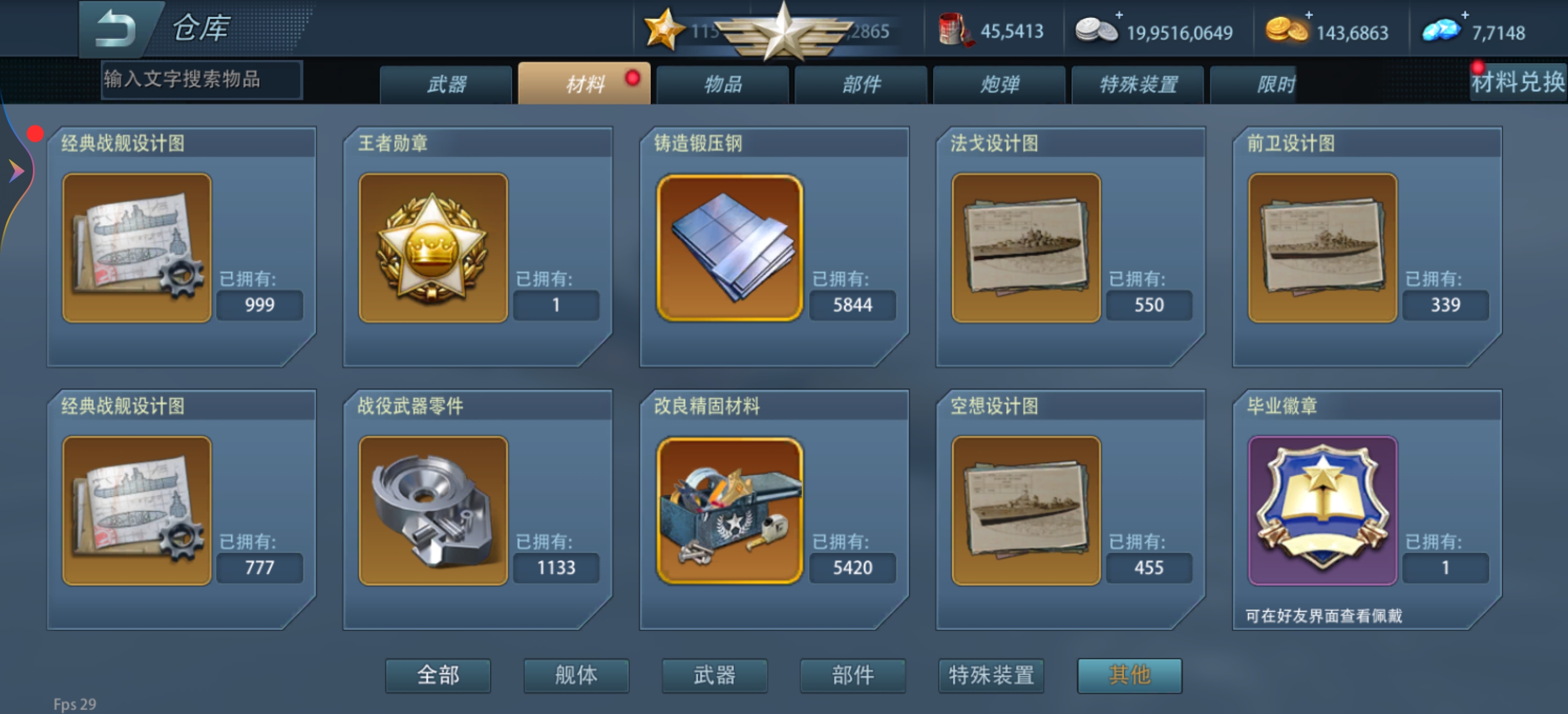The image size is (1568, 714).
Task: Open the 材料兑换 button
Action: tap(1517, 82)
